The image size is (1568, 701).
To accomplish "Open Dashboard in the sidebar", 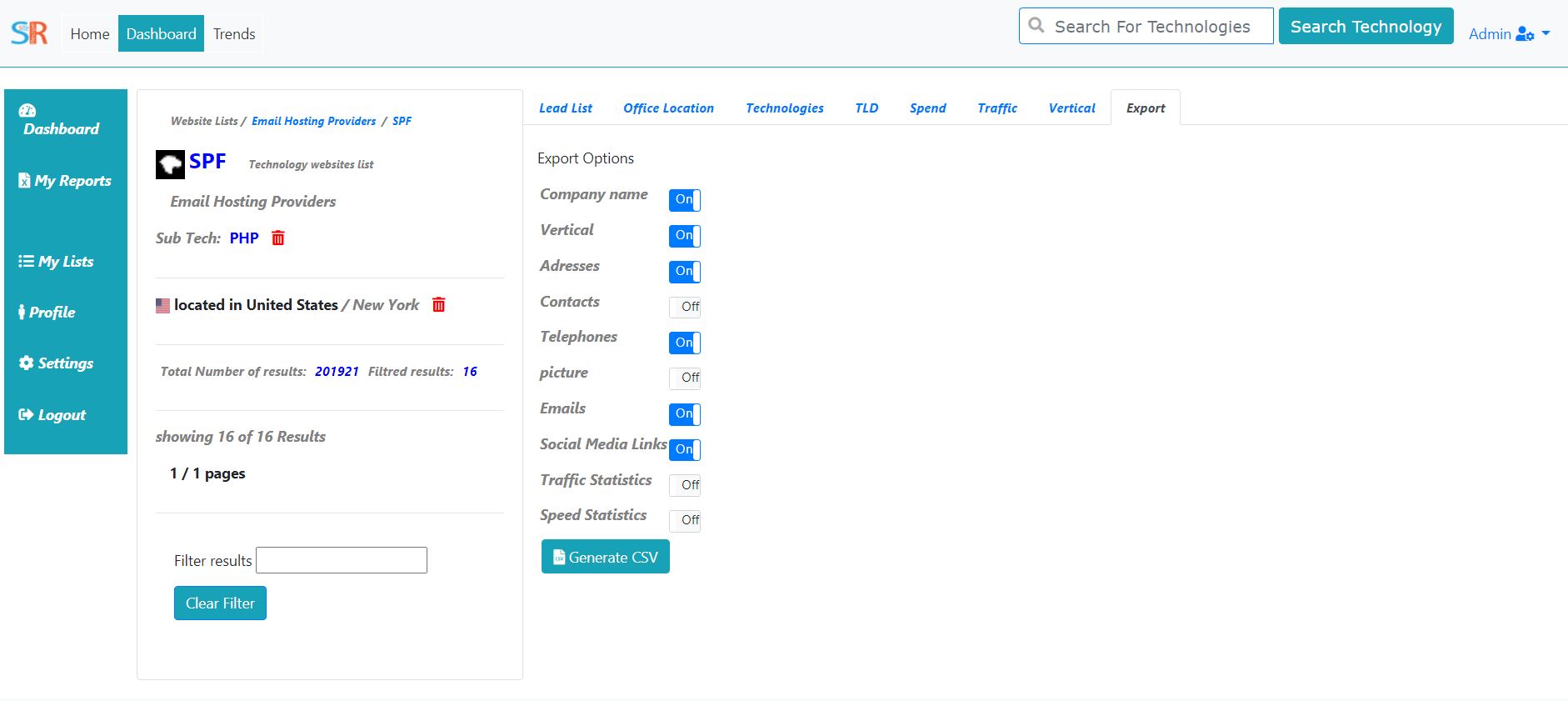I will tap(61, 121).
